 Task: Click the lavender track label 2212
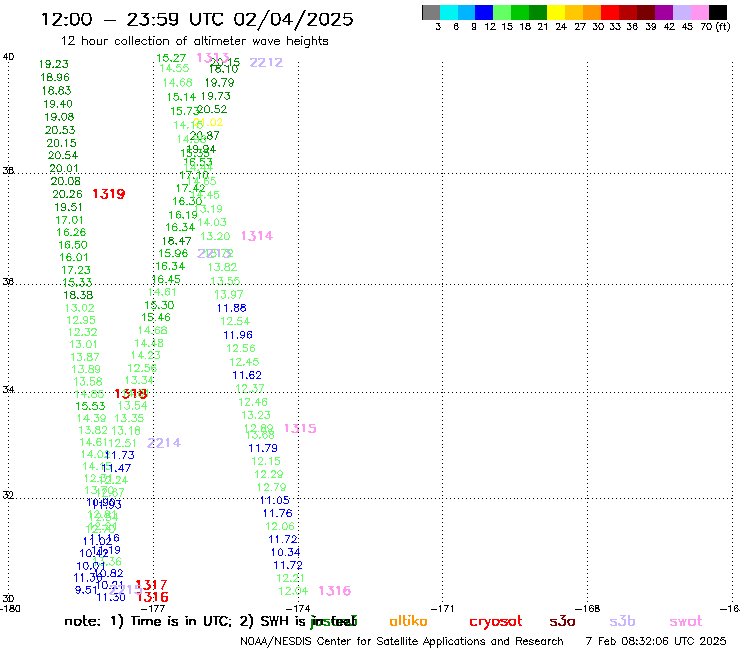[266, 62]
